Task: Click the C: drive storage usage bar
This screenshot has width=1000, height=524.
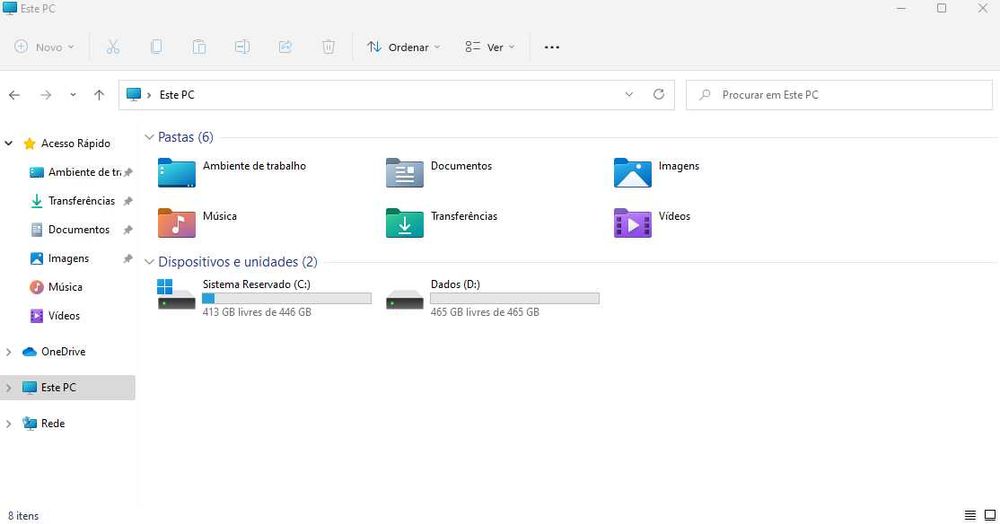Action: coord(286,298)
